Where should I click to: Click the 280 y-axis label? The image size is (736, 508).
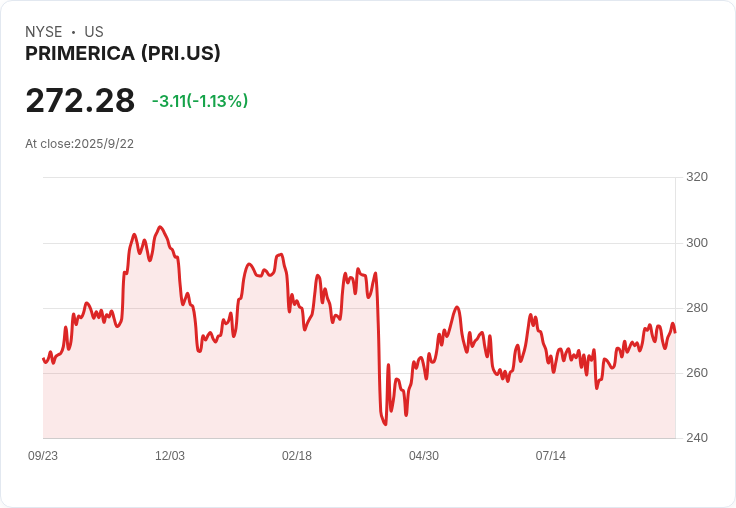[696, 308]
